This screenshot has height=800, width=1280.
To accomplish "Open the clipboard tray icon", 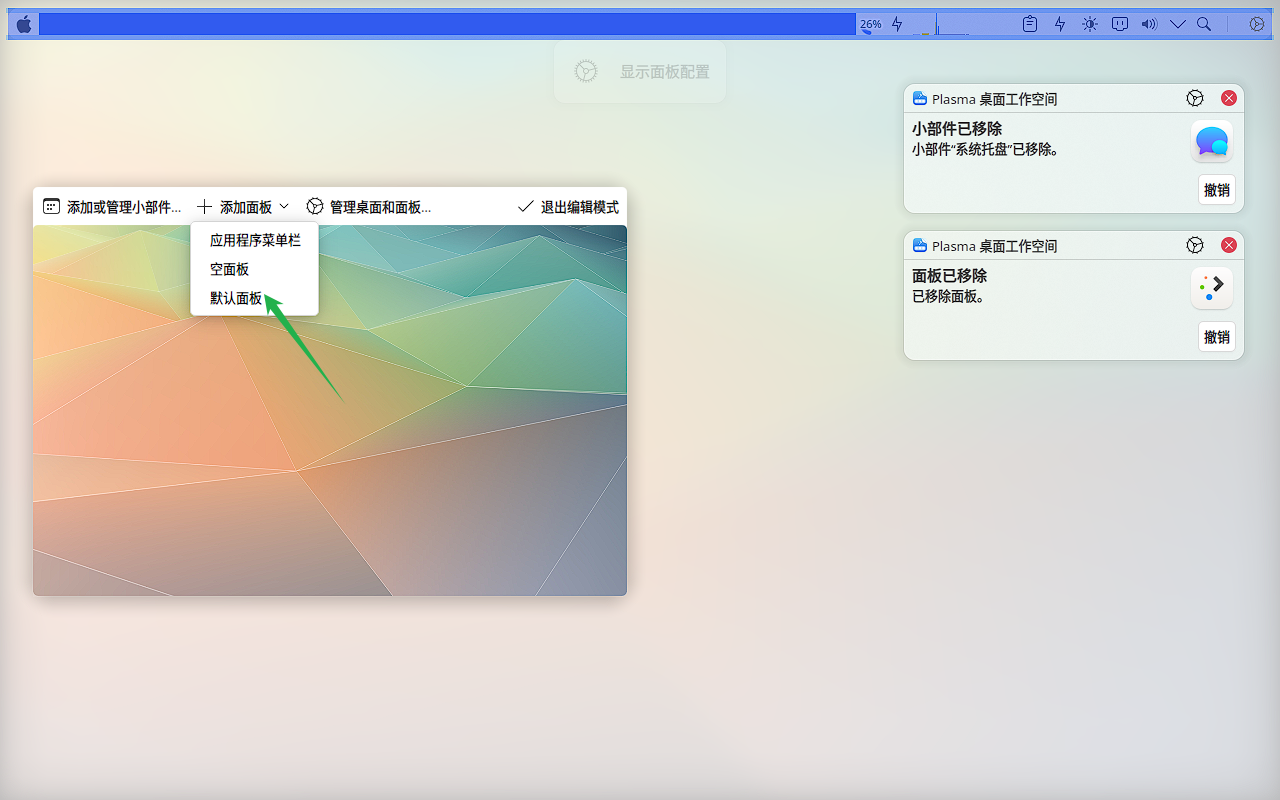I will point(1030,24).
